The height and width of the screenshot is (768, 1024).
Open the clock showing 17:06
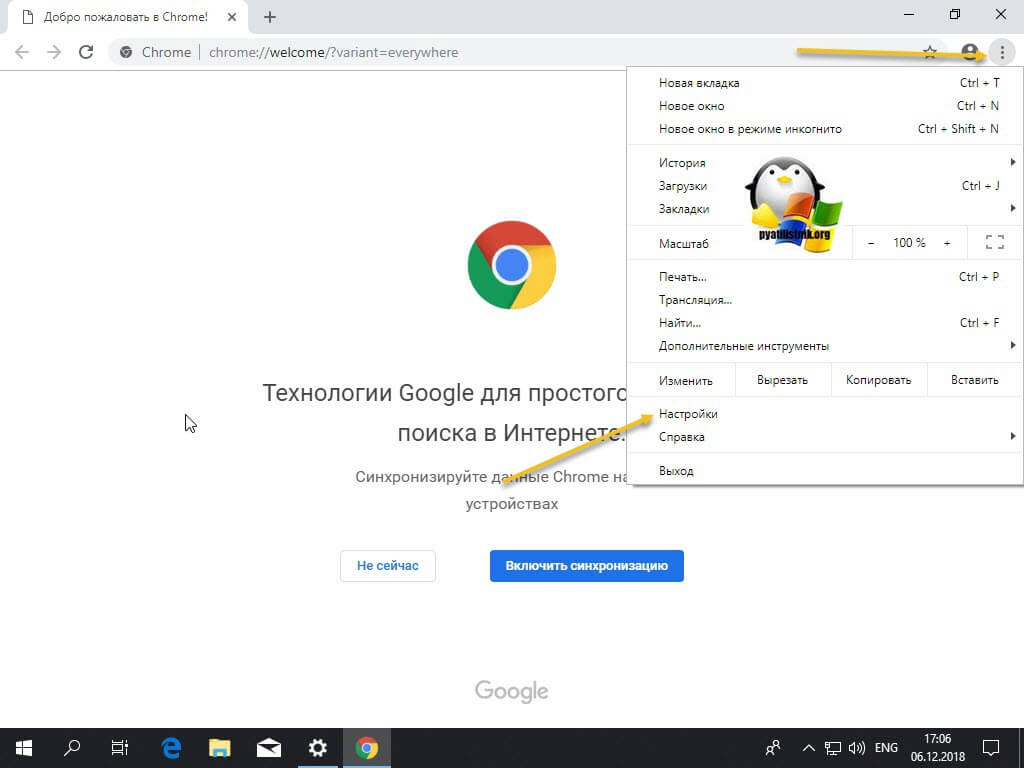[938, 748]
